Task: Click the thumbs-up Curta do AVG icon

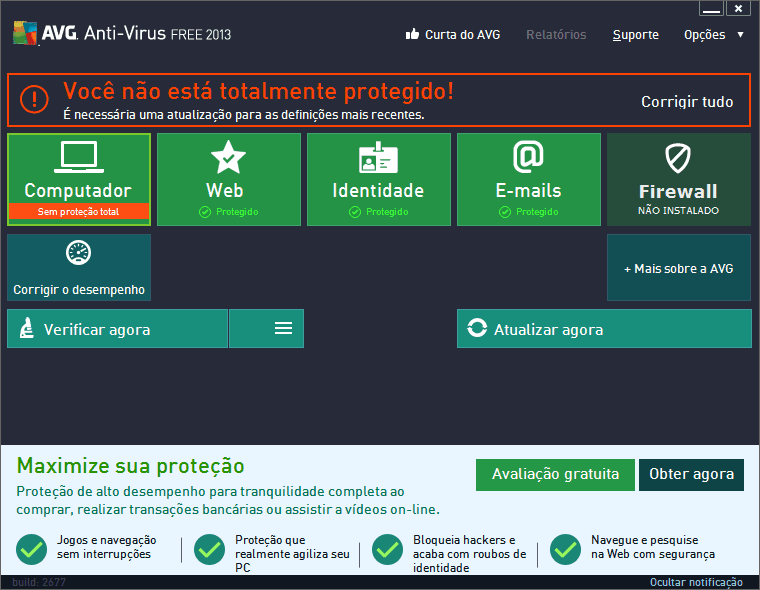Action: coord(412,34)
